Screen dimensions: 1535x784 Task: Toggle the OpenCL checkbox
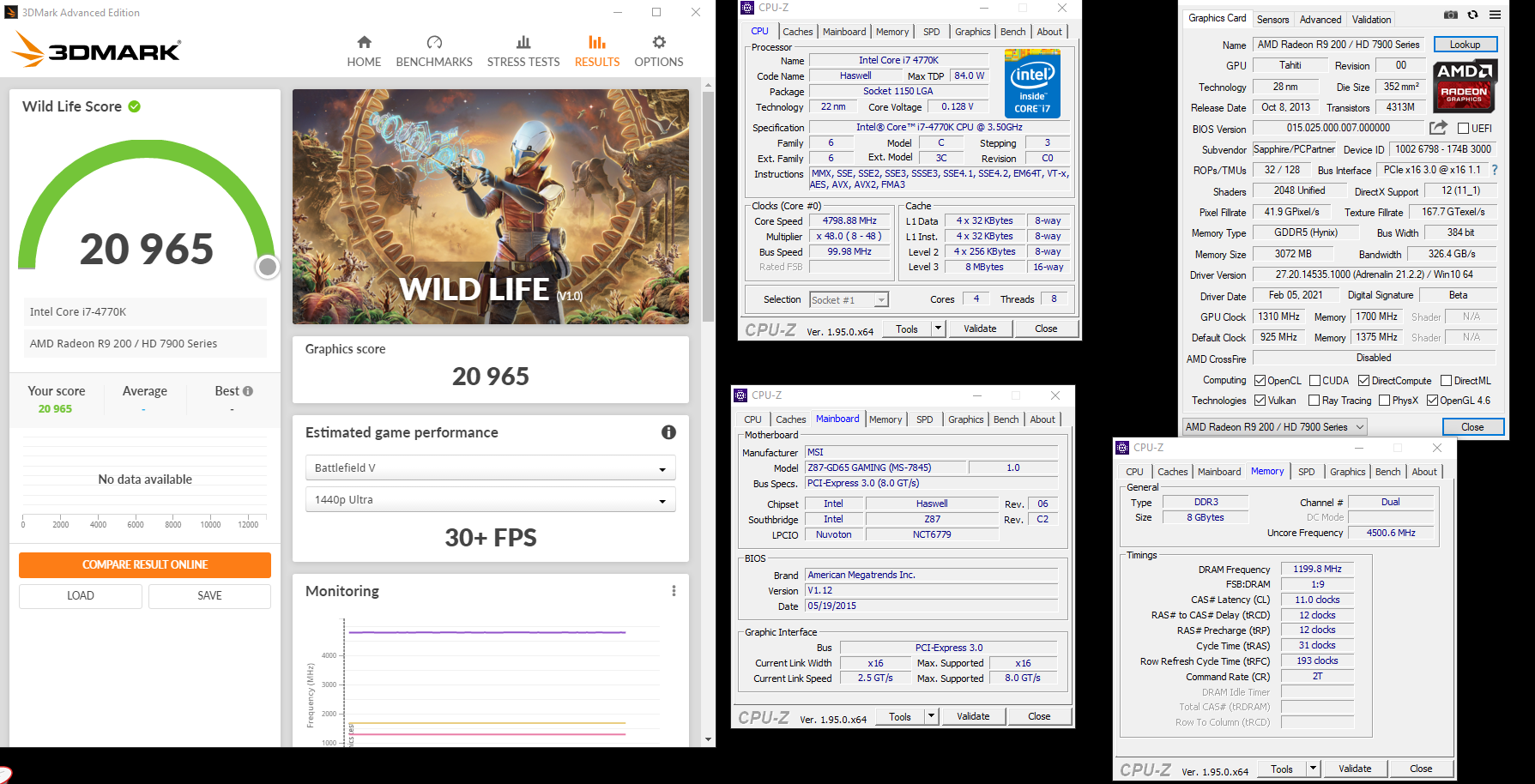pyautogui.click(x=1260, y=381)
